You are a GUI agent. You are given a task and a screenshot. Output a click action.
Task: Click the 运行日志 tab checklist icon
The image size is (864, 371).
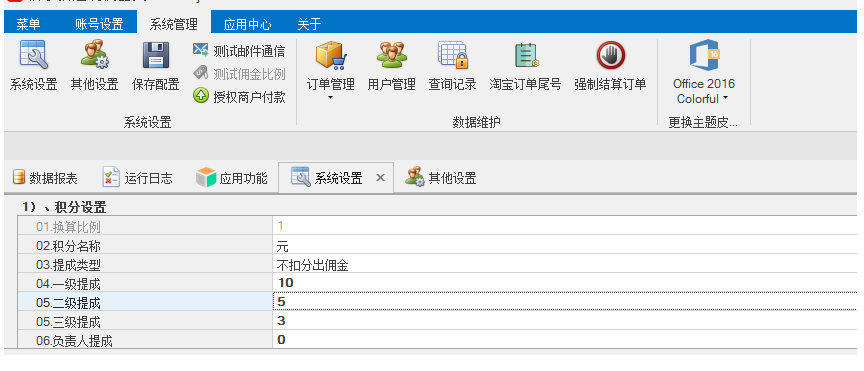pos(111,178)
